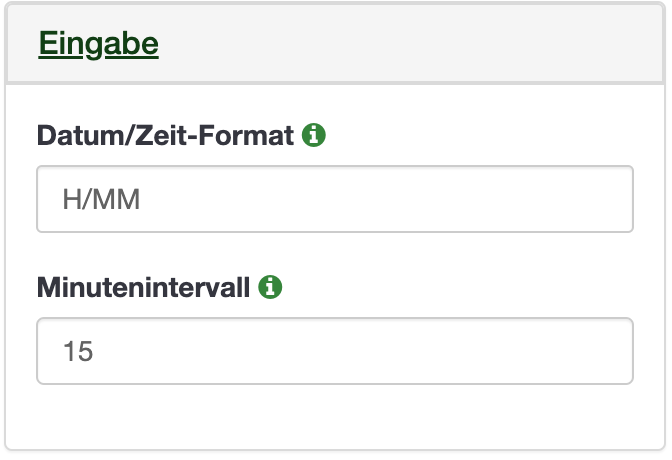Image resolution: width=672 pixels, height=460 pixels.
Task: Click the gray Eingabe panel header bar
Action: (335, 43)
